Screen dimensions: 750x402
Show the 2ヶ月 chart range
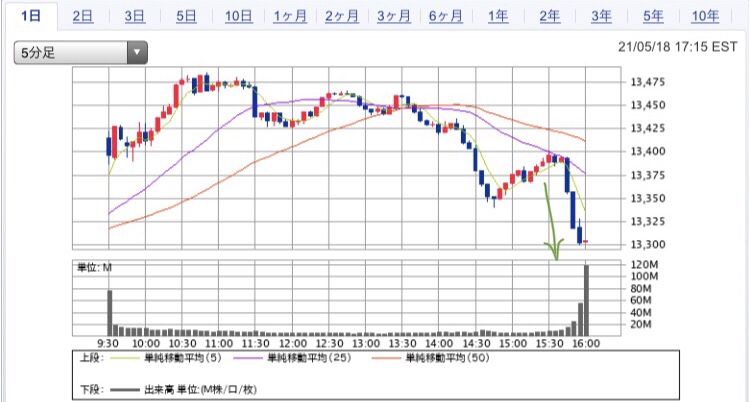click(342, 16)
